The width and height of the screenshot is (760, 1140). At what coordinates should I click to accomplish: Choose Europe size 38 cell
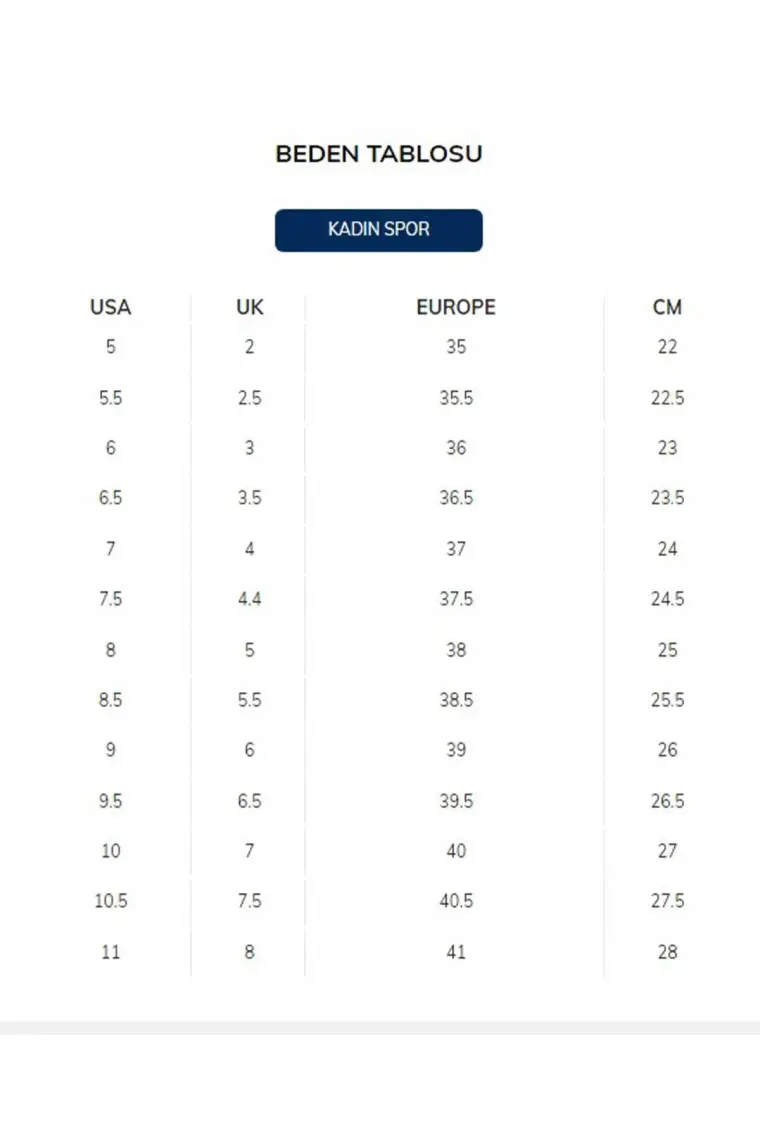tap(456, 650)
